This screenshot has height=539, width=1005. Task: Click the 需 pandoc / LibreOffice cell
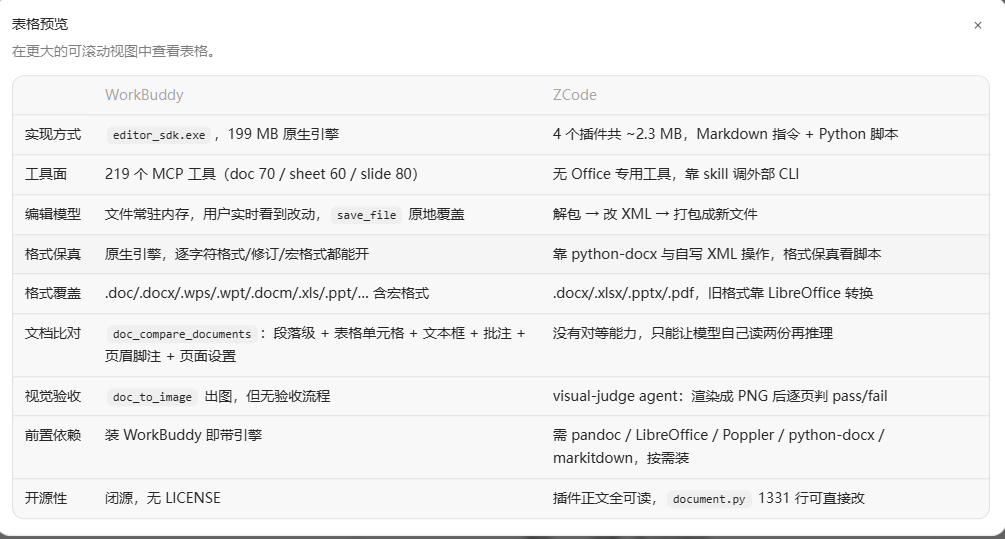pos(718,447)
